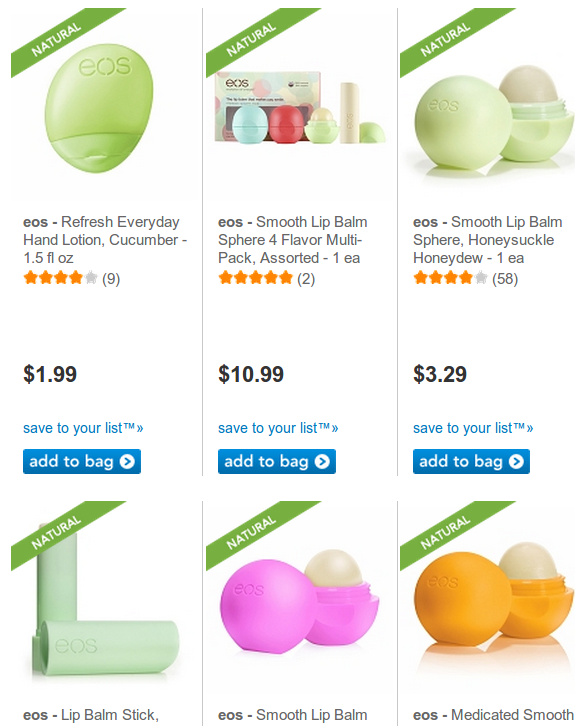Open the pink eos sphere image
Viewport: 575px width, 726px height.
300,601
